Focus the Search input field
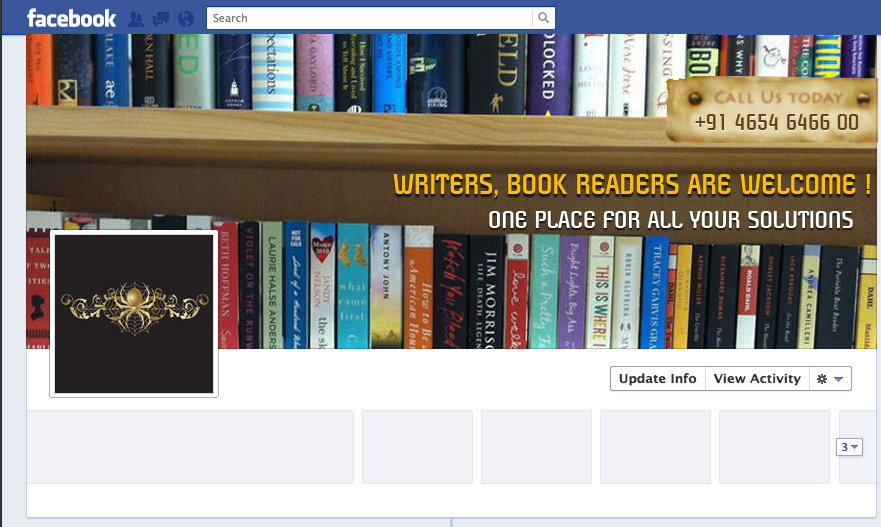 [x=370, y=18]
